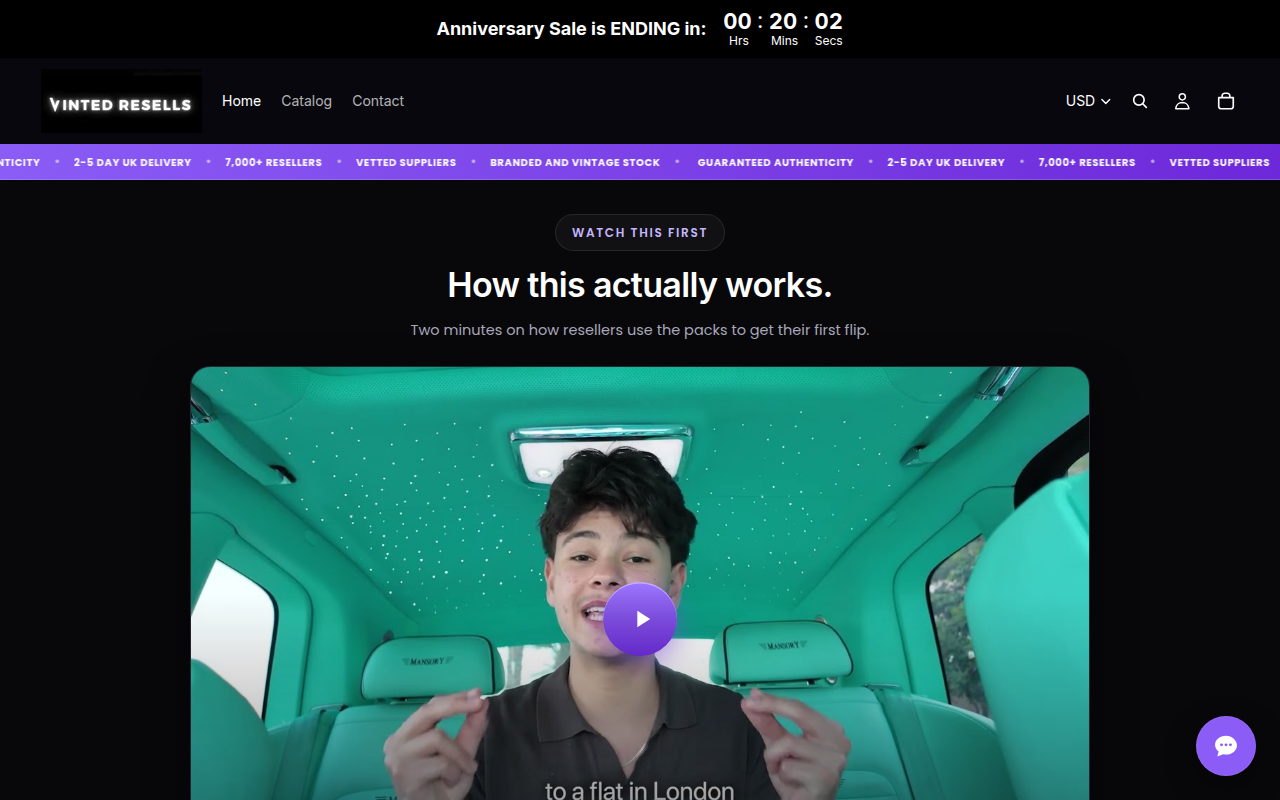The width and height of the screenshot is (1280, 800).
Task: Click the countdown seconds value 02
Action: [x=828, y=21]
